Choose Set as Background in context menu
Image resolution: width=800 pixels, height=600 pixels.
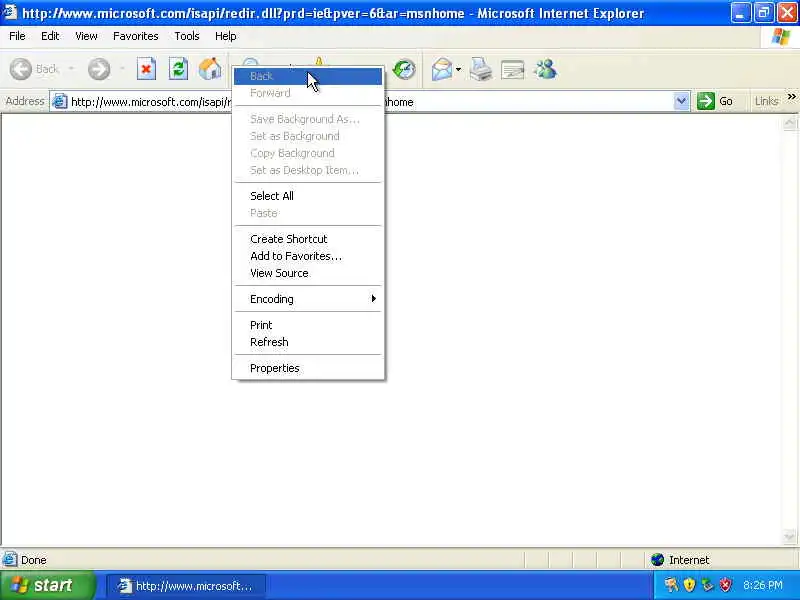point(308,136)
